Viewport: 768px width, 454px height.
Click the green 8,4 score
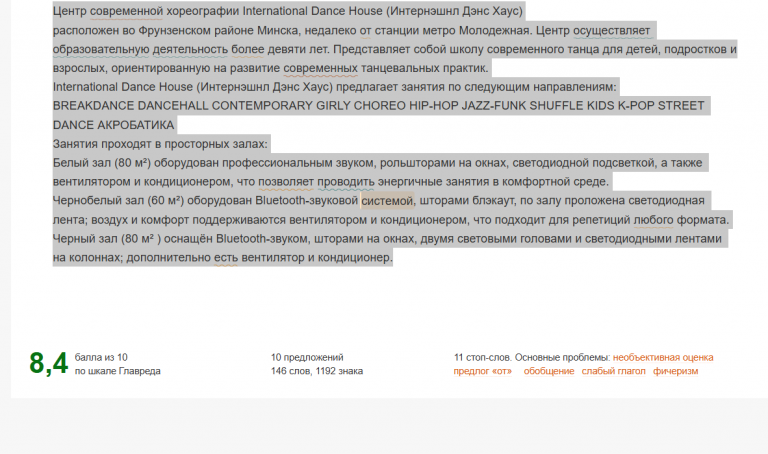[x=48, y=363]
